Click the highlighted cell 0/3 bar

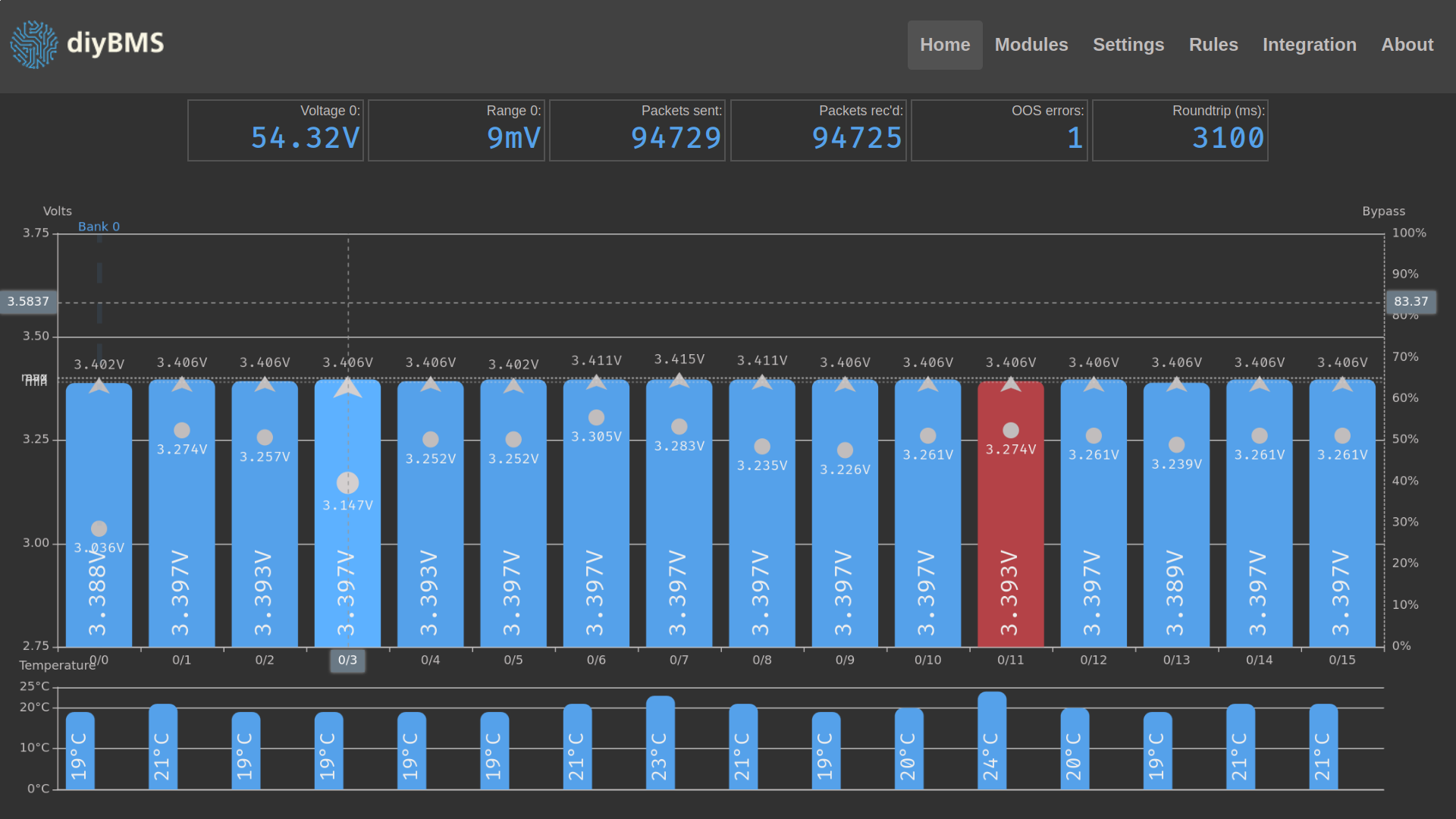click(x=348, y=514)
